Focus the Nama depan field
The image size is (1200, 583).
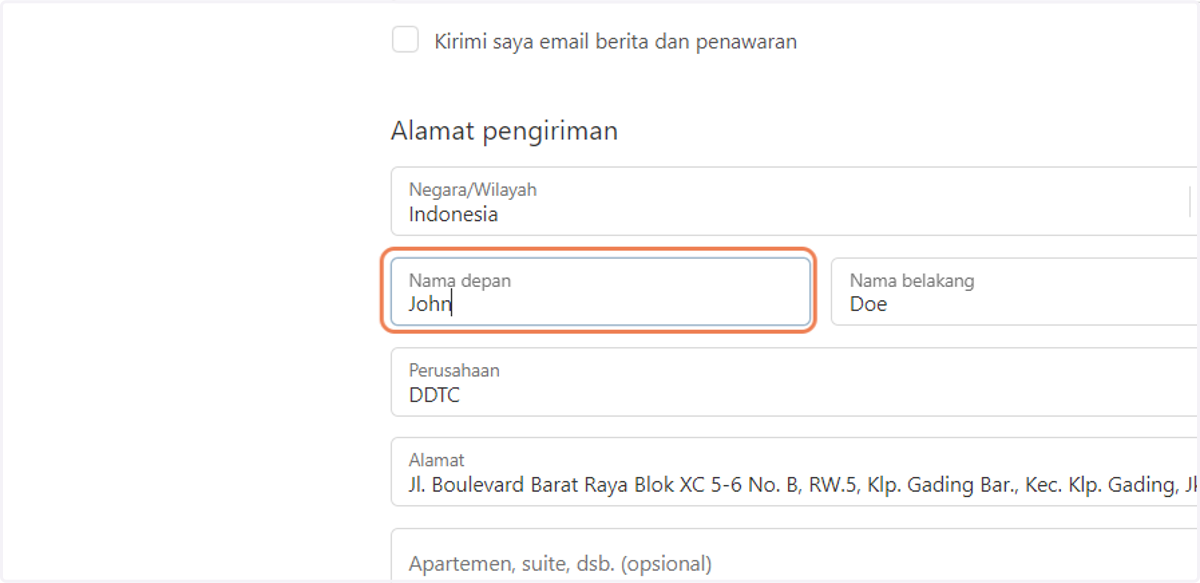pos(600,292)
